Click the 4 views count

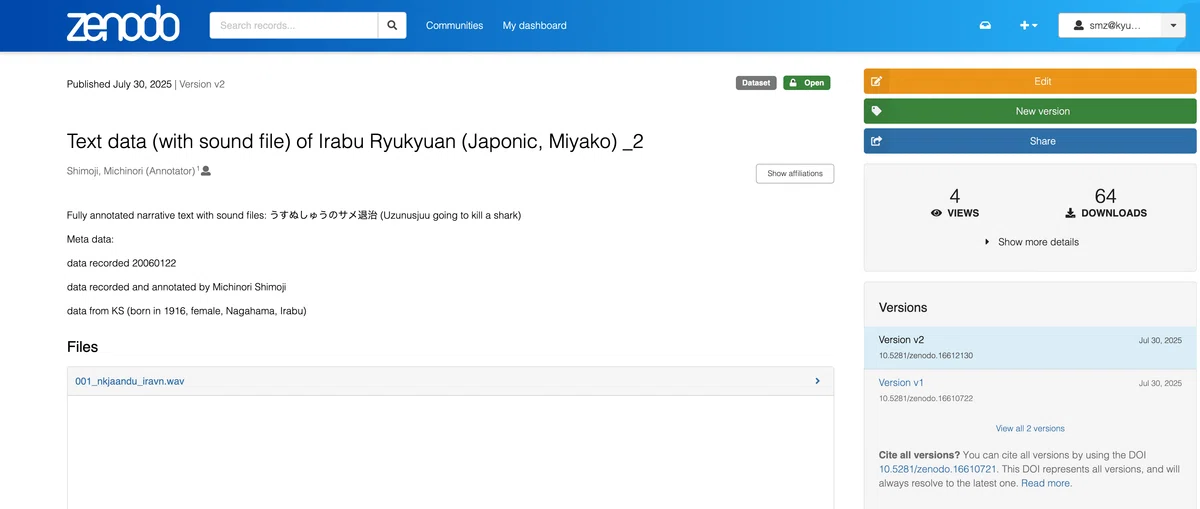(955, 196)
